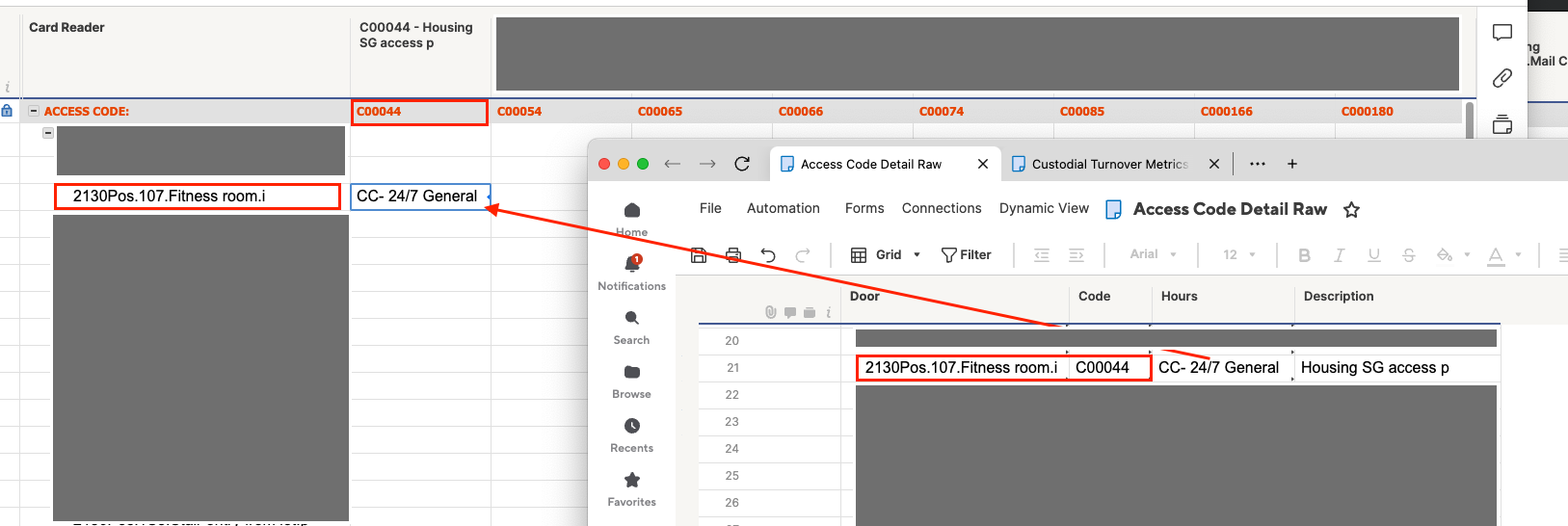Click the lock icon beside ACCESS CODE row
Screen dimensions: 1568x526
[7, 111]
